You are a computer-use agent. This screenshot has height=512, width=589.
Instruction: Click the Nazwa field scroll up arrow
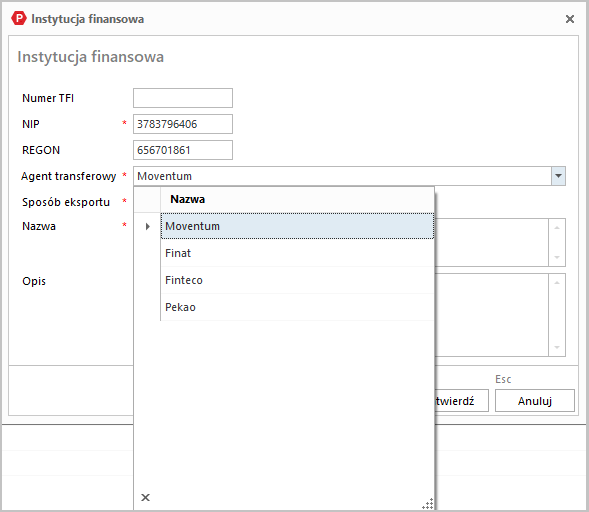pyautogui.click(x=557, y=228)
